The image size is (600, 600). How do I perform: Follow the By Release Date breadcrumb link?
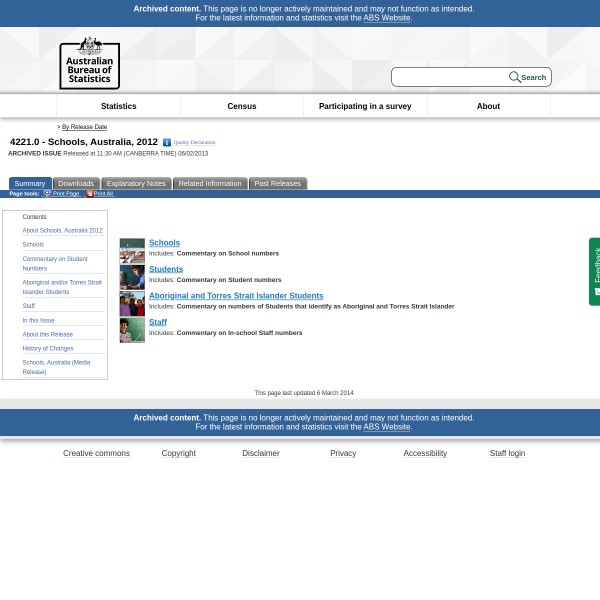(84, 127)
